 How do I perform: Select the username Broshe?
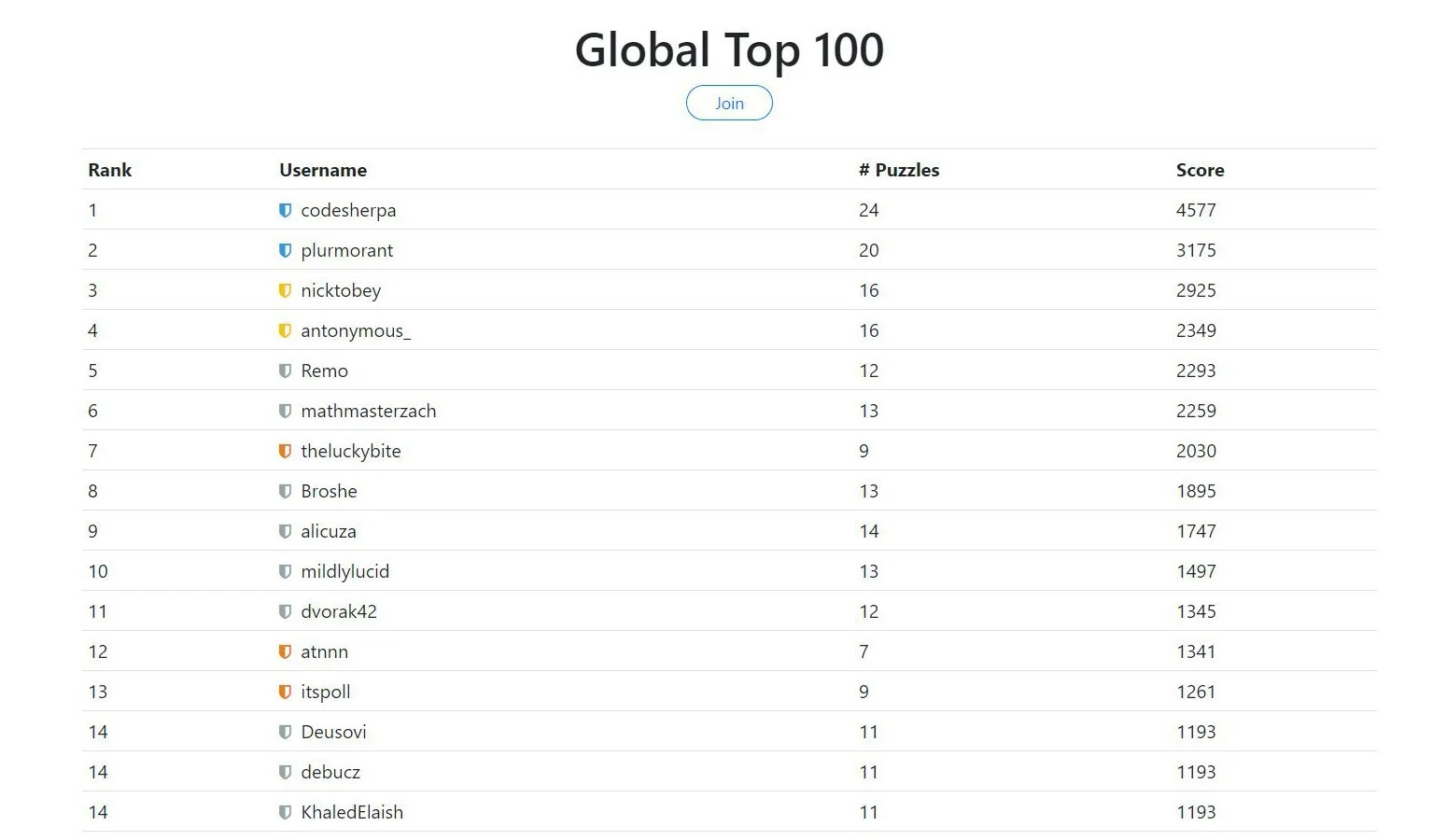(329, 491)
